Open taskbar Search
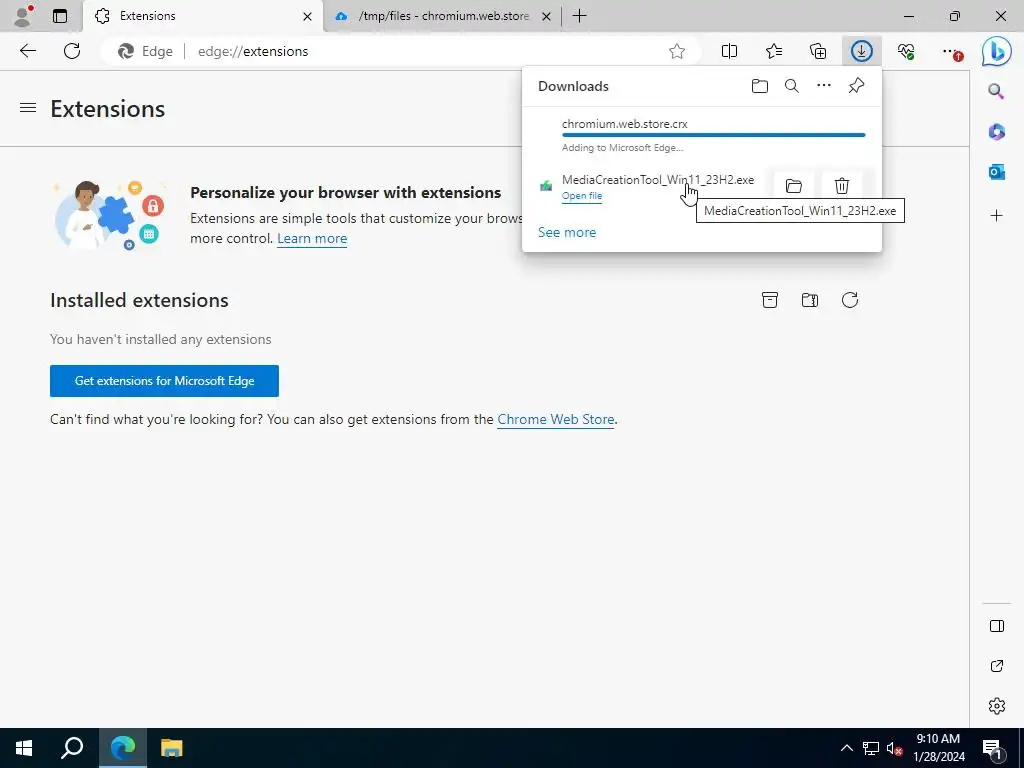1024x768 pixels. 72,748
